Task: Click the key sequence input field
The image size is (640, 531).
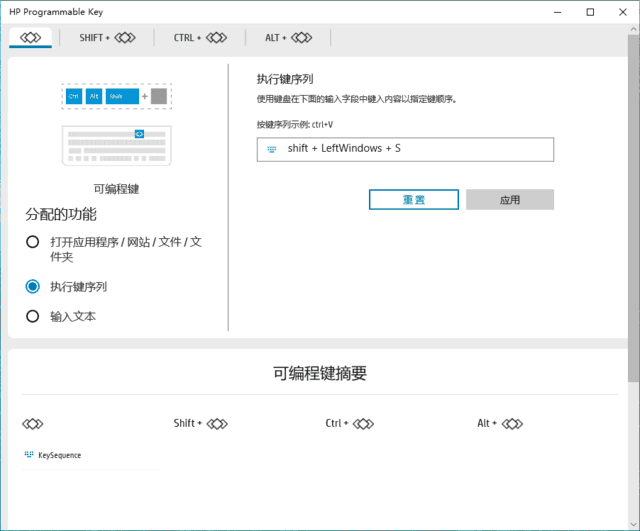Action: click(x=405, y=149)
